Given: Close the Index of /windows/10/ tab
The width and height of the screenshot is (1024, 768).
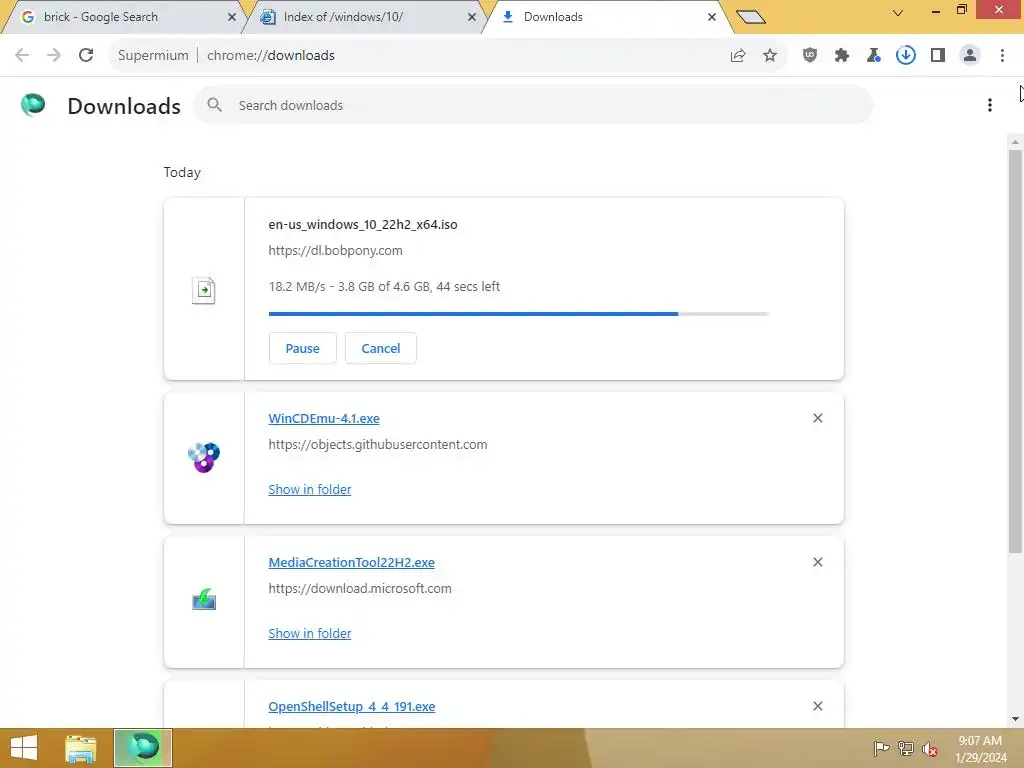Looking at the screenshot, I should click(472, 17).
